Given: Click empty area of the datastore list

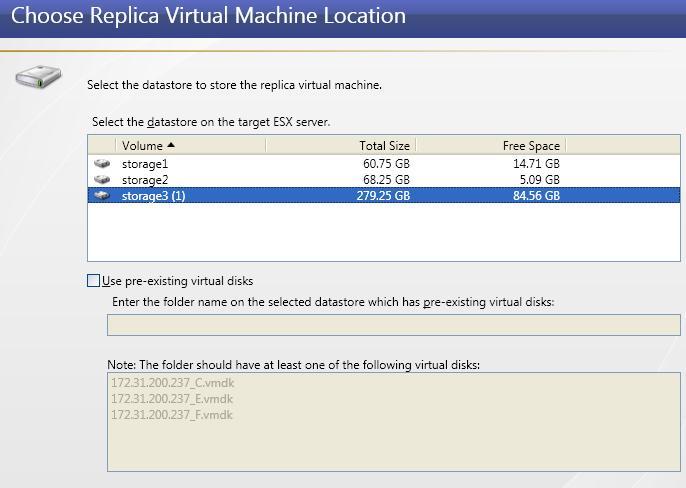Looking at the screenshot, I should coord(384,232).
